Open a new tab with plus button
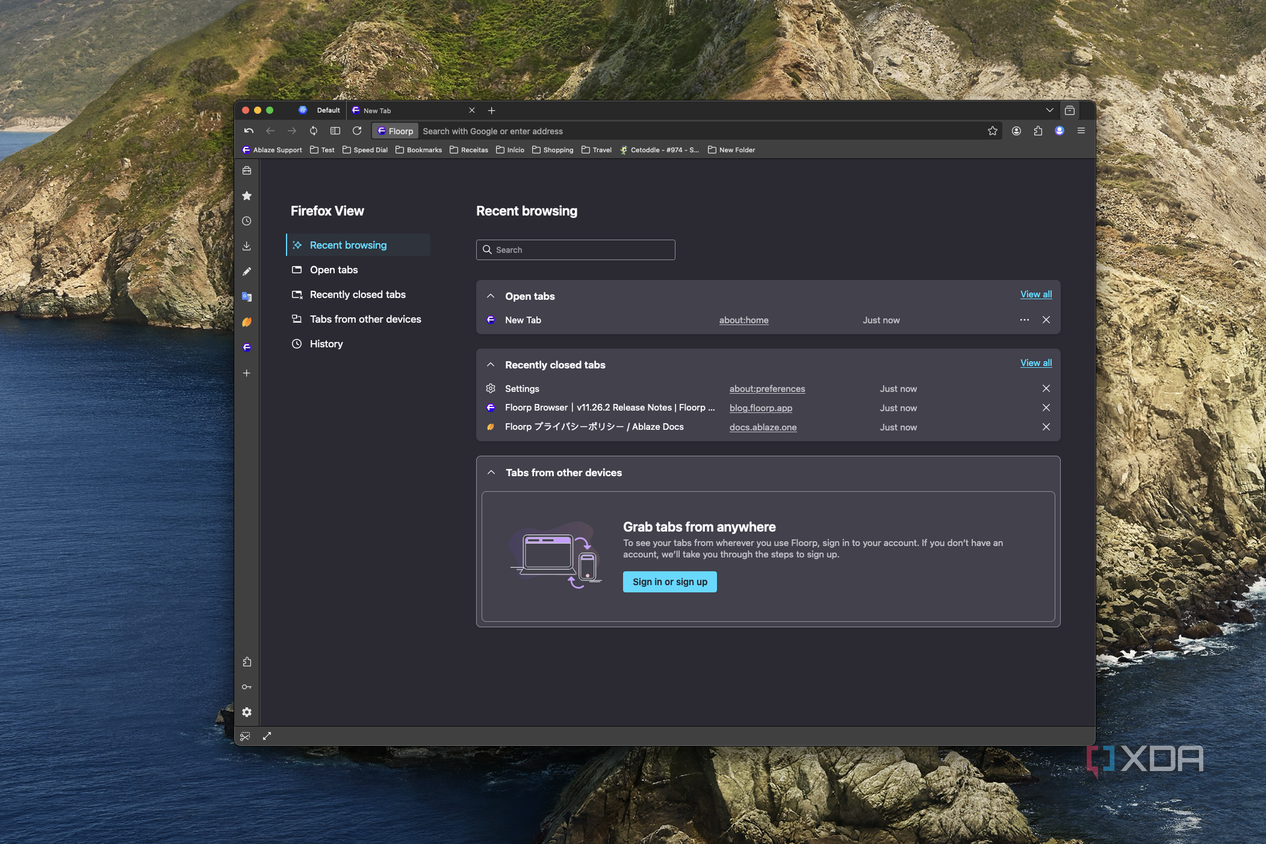 click(492, 110)
